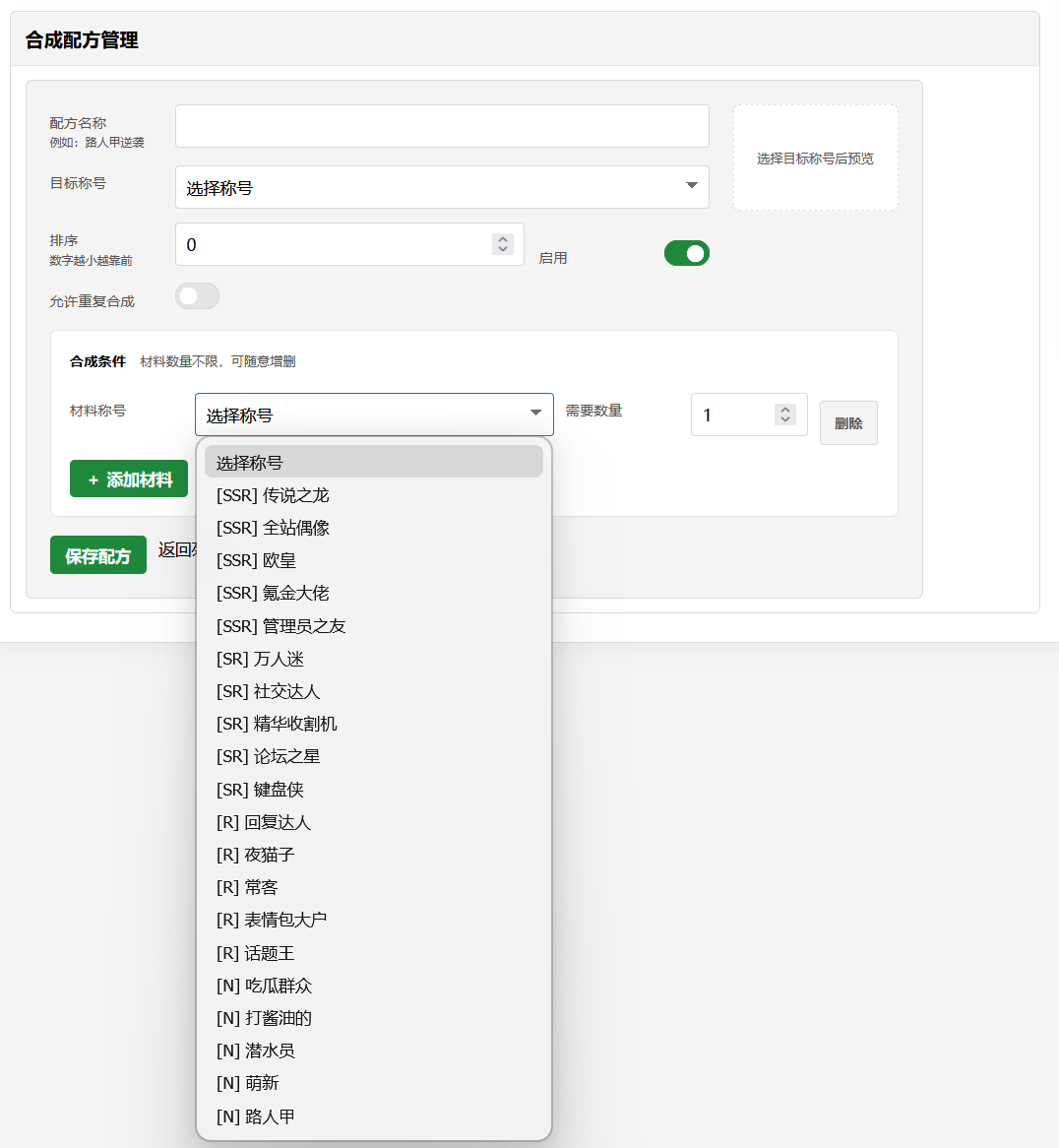
Task: Select option [SSR] 管理员之友
Action: coord(374,626)
